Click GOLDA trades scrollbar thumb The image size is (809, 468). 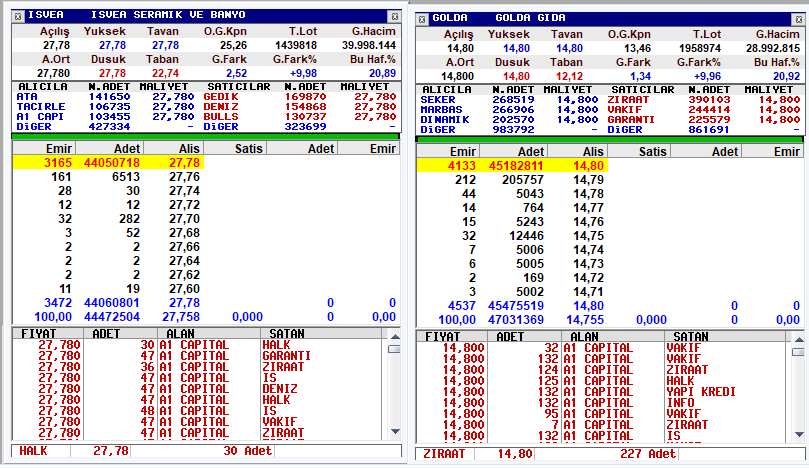798,352
